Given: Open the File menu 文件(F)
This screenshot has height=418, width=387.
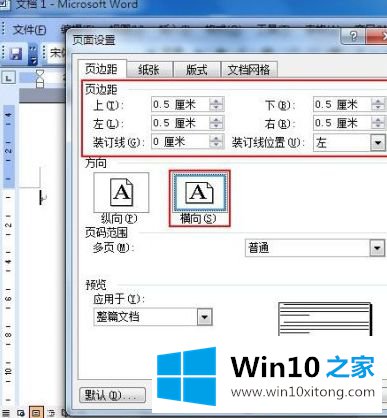Looking at the screenshot, I should pos(29,30).
